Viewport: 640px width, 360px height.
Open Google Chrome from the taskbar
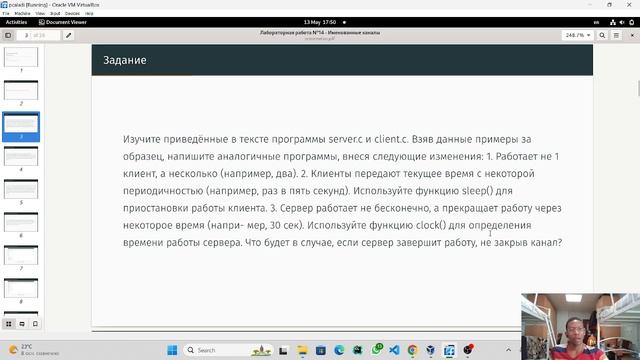pyautogui.click(x=413, y=350)
